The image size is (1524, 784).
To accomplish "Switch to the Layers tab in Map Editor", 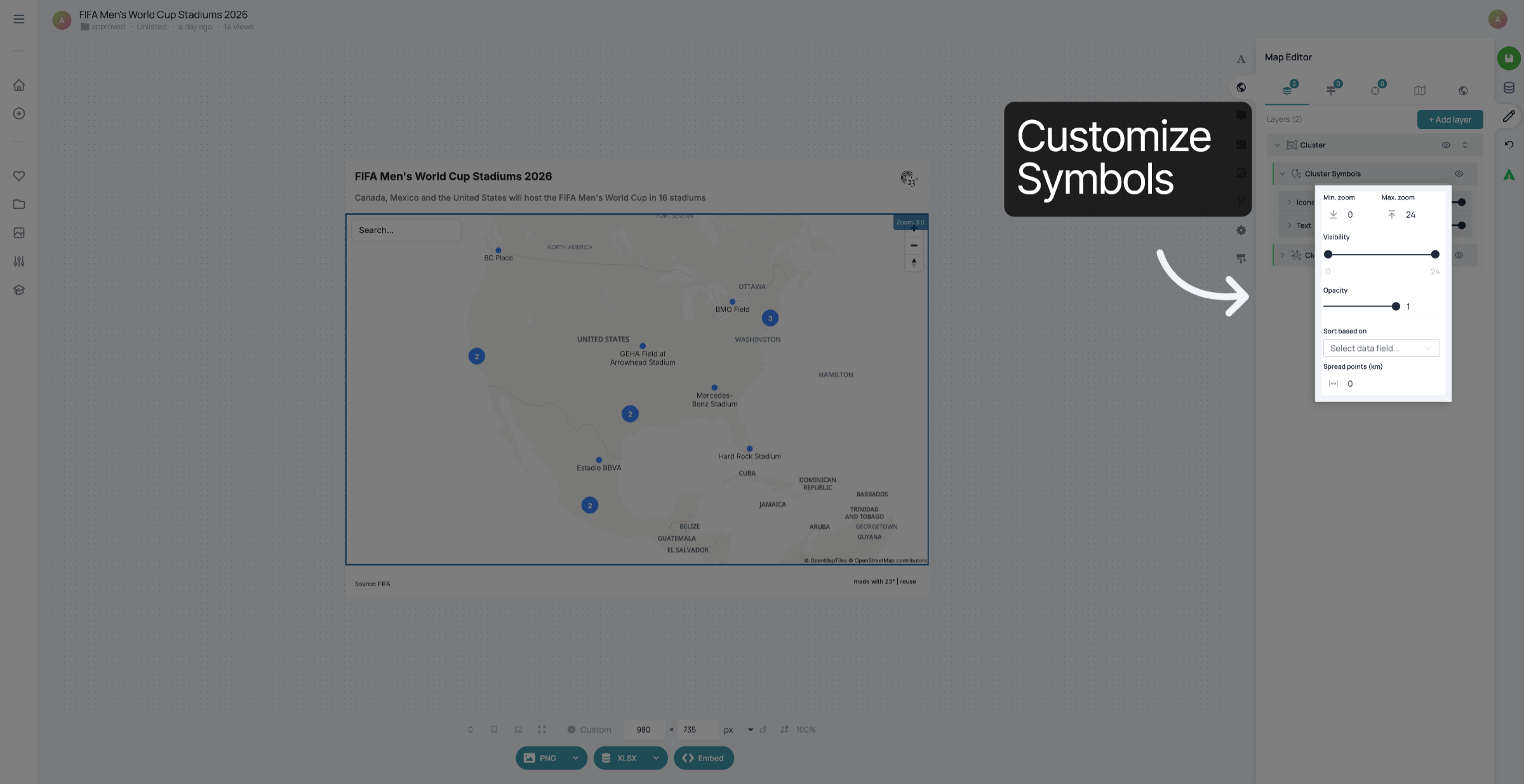I will click(x=1288, y=90).
